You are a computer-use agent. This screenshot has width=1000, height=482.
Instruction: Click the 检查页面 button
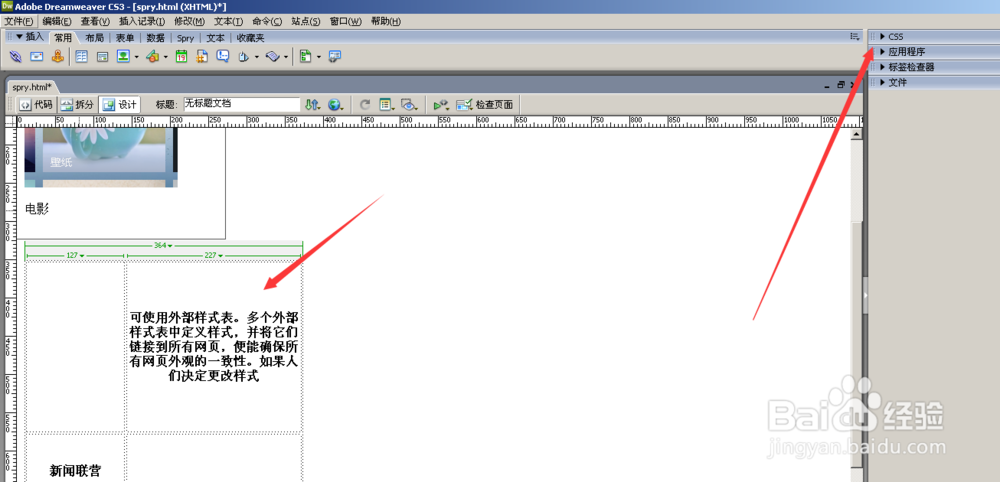(486, 105)
